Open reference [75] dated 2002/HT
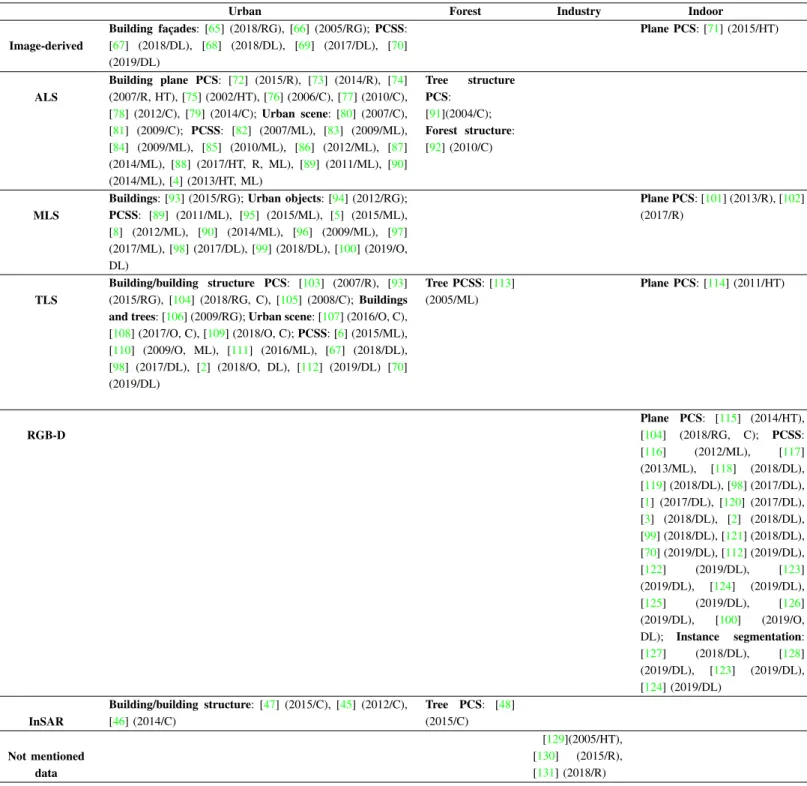Image resolution: width=807 pixels, height=786 pixels. pos(192,97)
